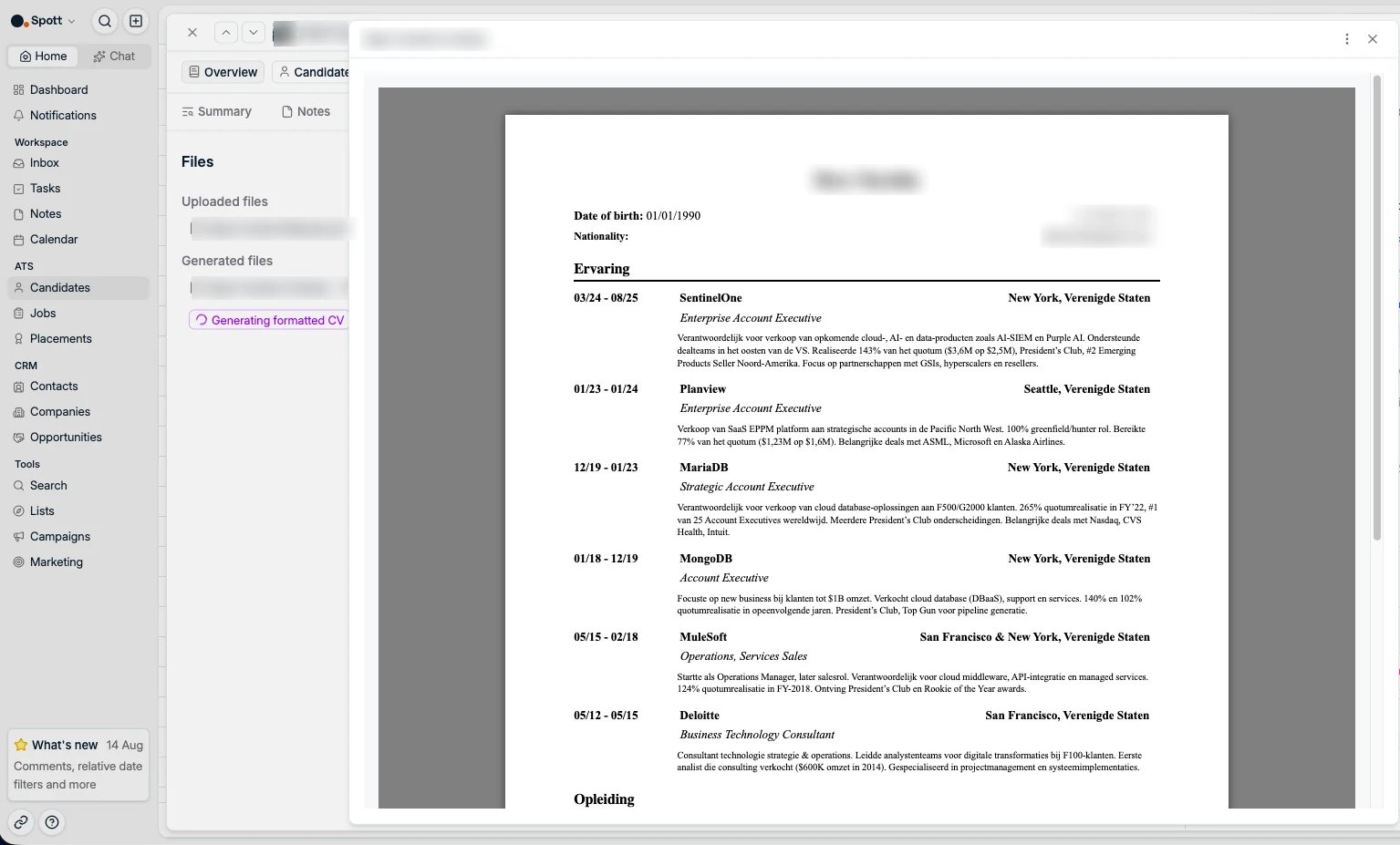Expand the Spott workspace dropdown

point(44,21)
